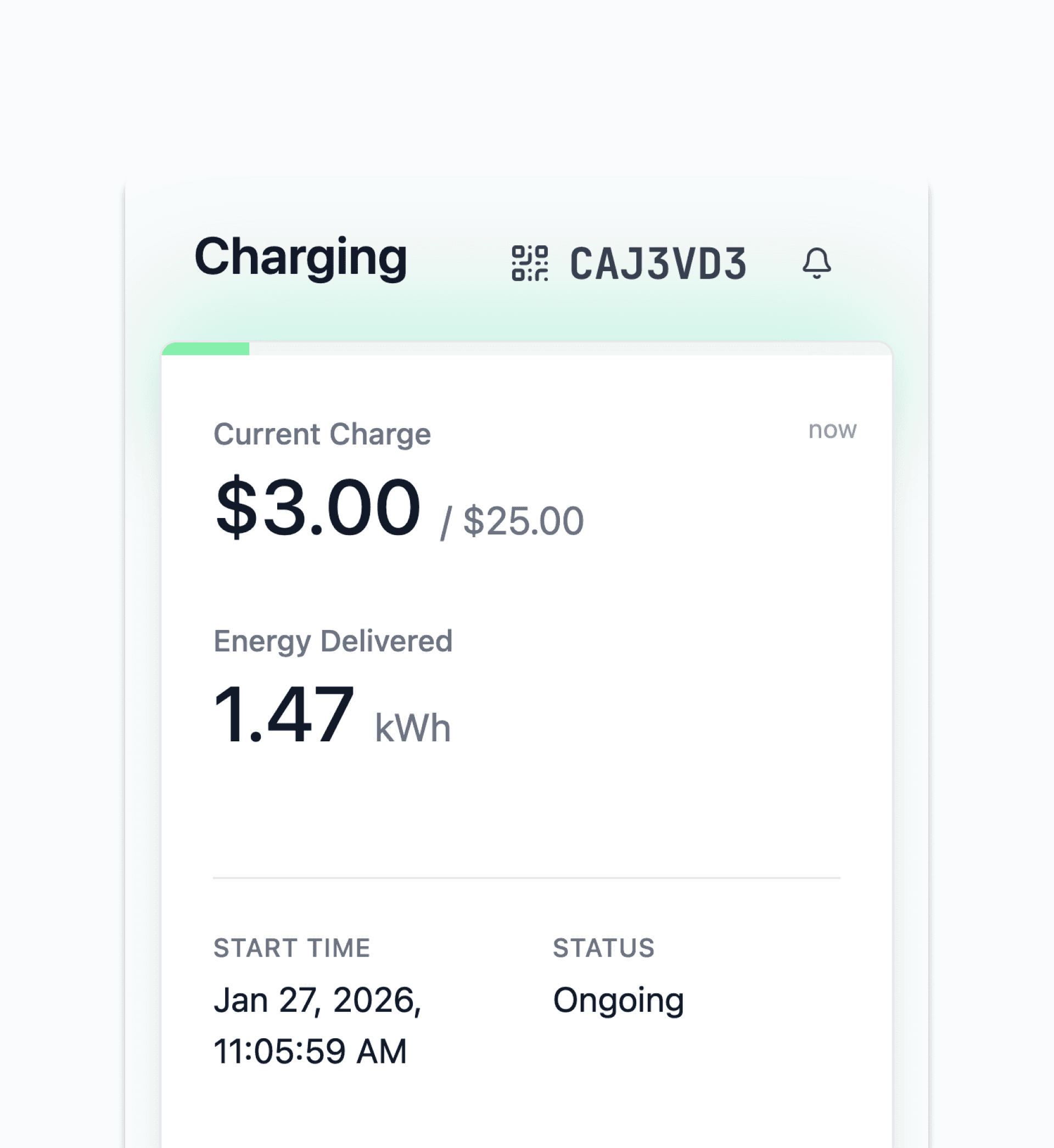Click the Current Charge label
Screen dimensions: 1054x1148
point(322,435)
